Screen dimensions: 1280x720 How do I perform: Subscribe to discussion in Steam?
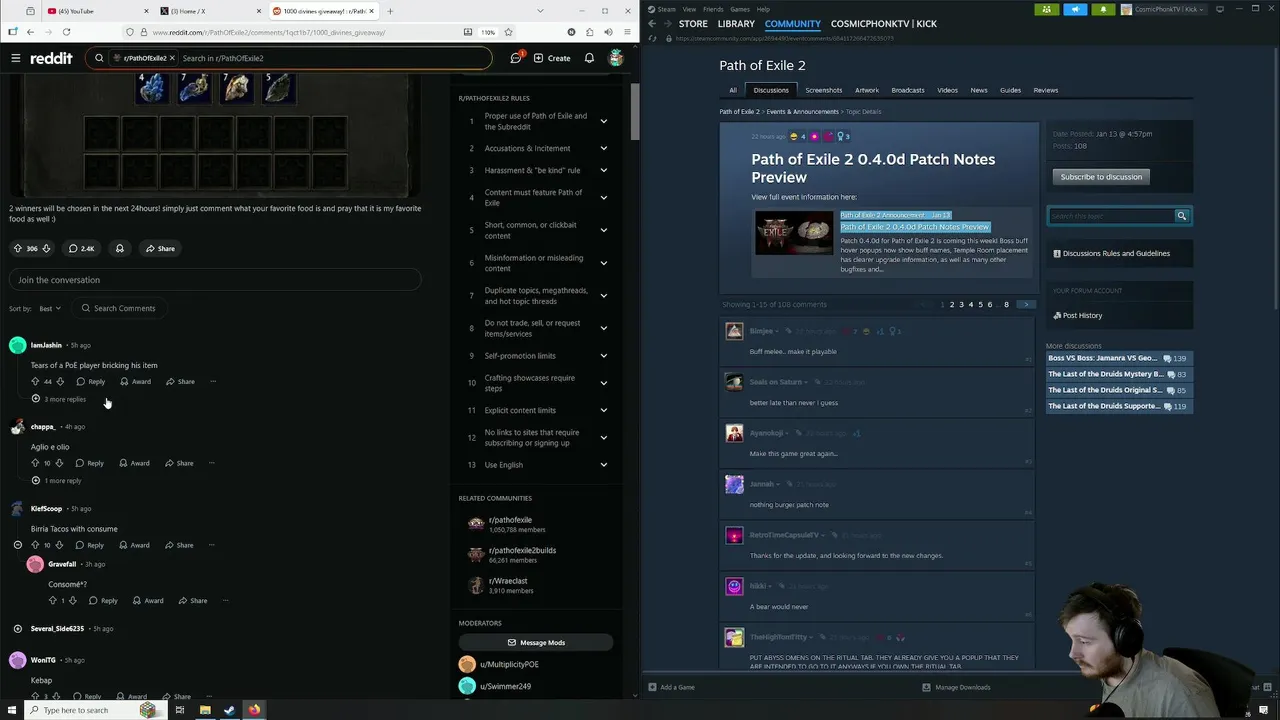(x=1101, y=177)
